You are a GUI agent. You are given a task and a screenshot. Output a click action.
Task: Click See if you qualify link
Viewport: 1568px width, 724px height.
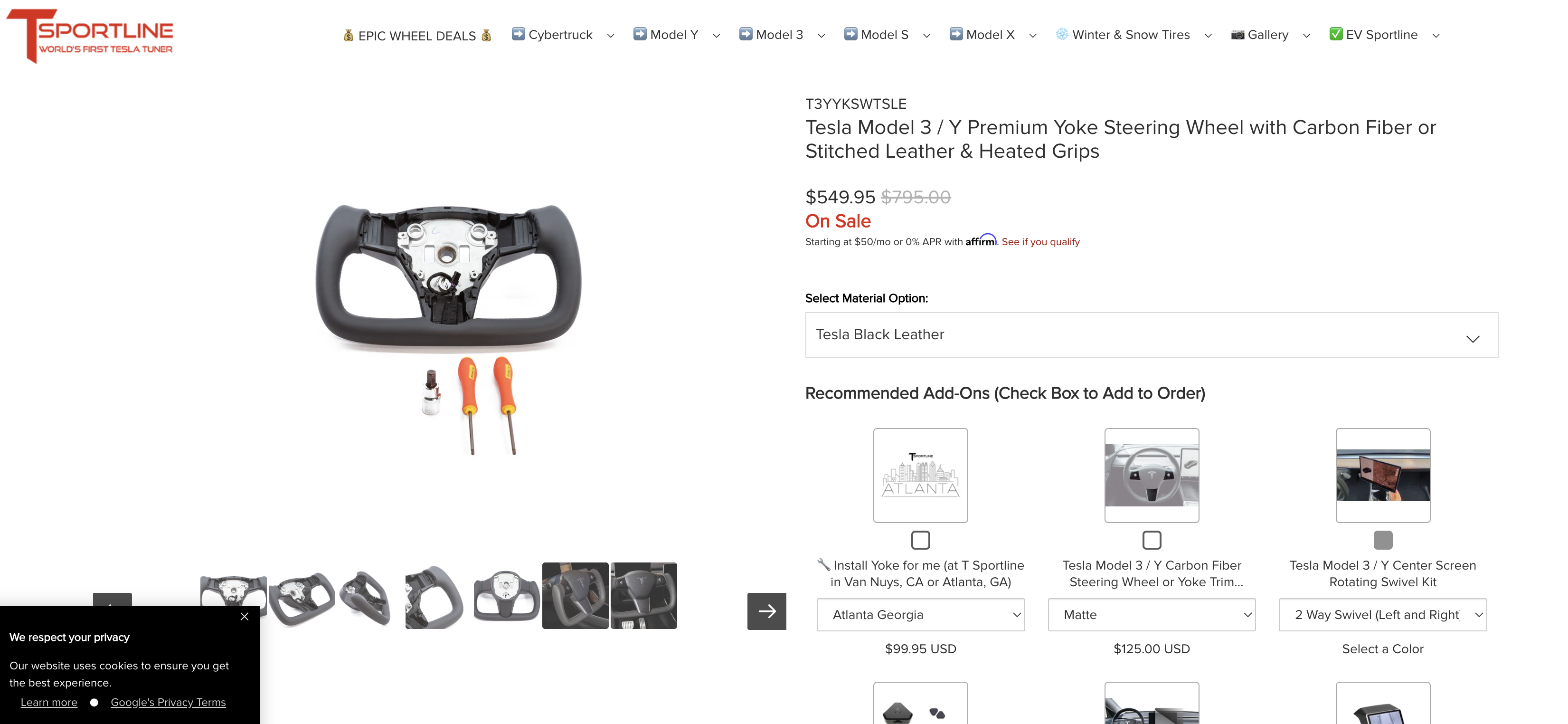tap(1041, 242)
